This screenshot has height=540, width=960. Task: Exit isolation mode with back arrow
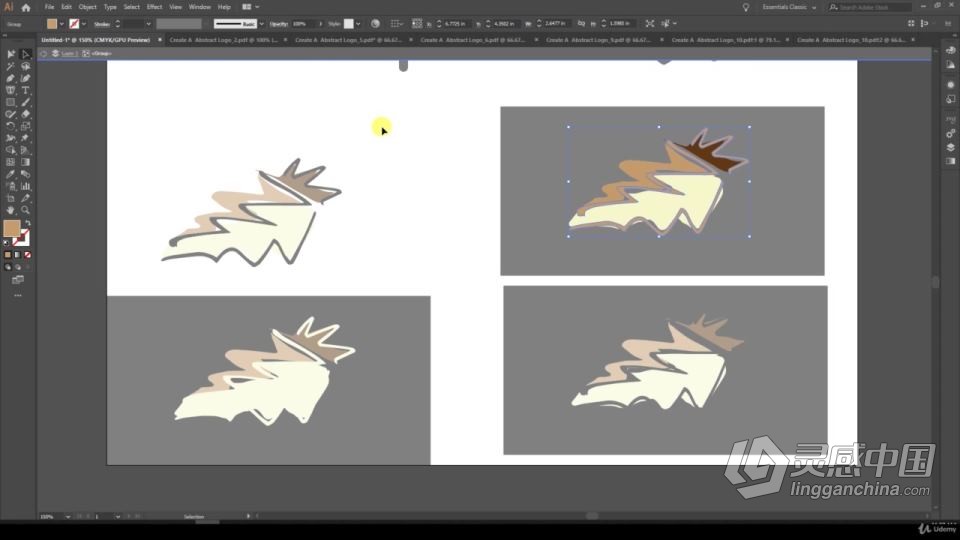43,53
